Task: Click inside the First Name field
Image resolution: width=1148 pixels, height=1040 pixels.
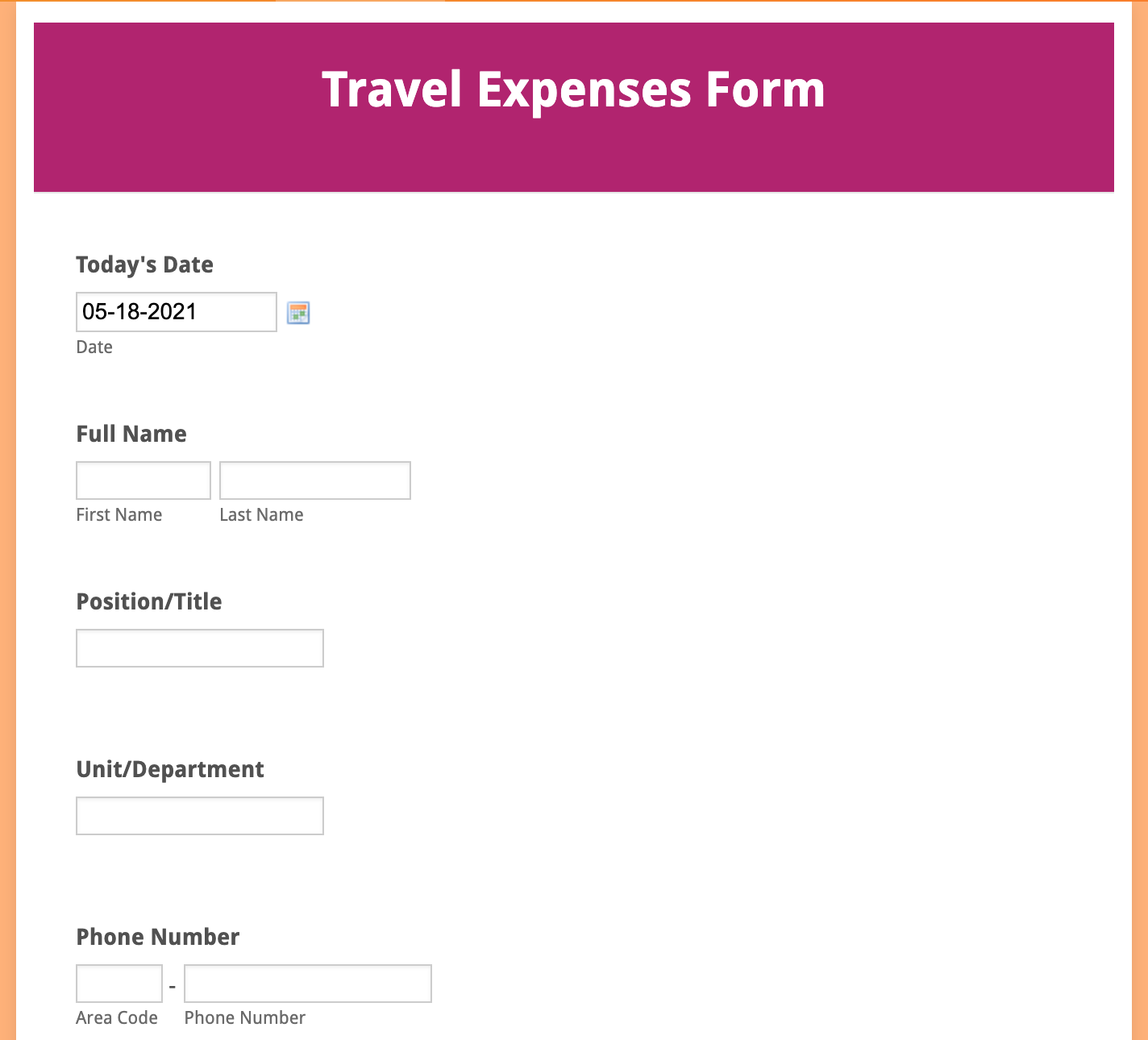Action: point(143,480)
